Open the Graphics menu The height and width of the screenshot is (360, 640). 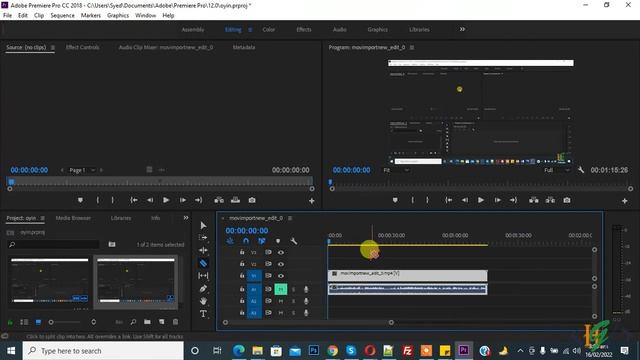click(118, 16)
